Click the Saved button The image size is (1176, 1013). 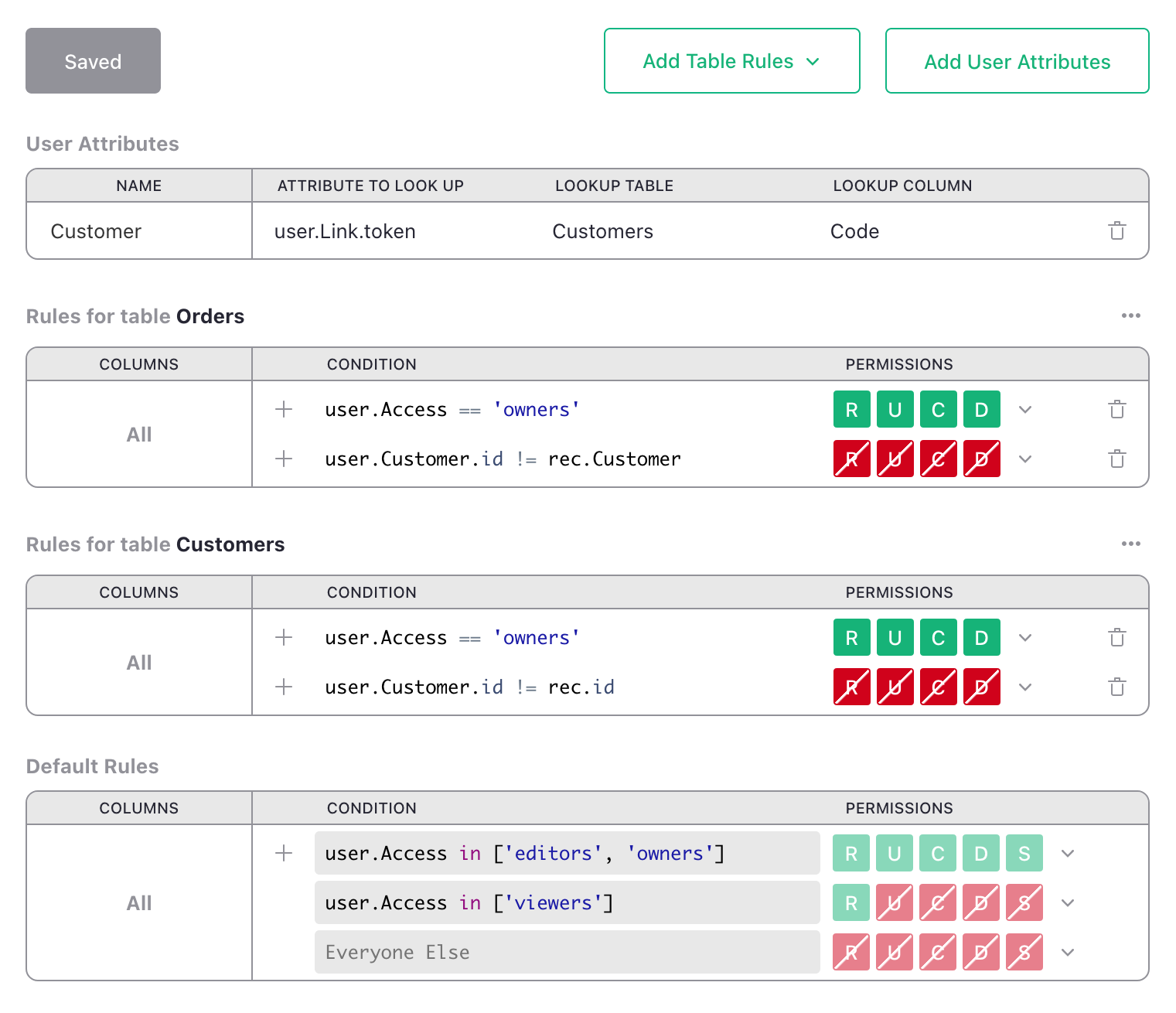(93, 61)
